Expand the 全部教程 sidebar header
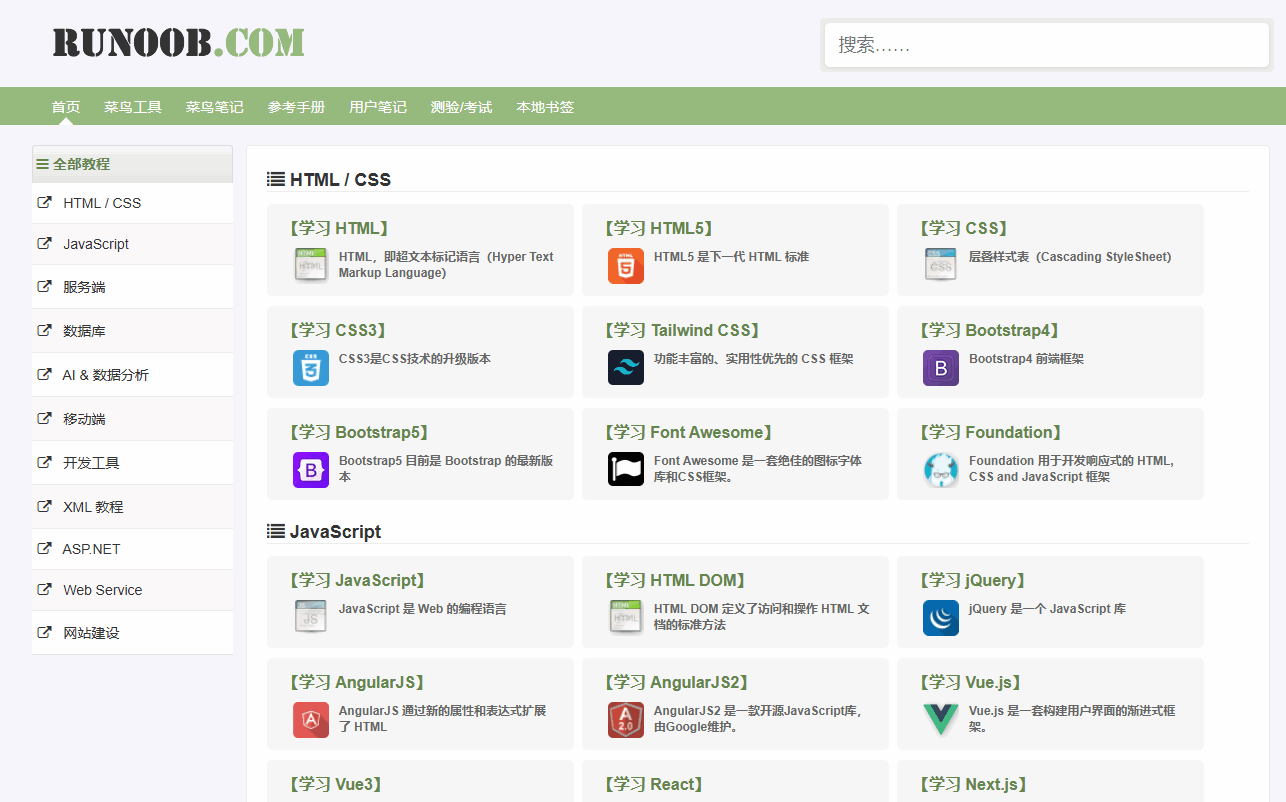Image resolution: width=1286 pixels, height=802 pixels. [81, 164]
